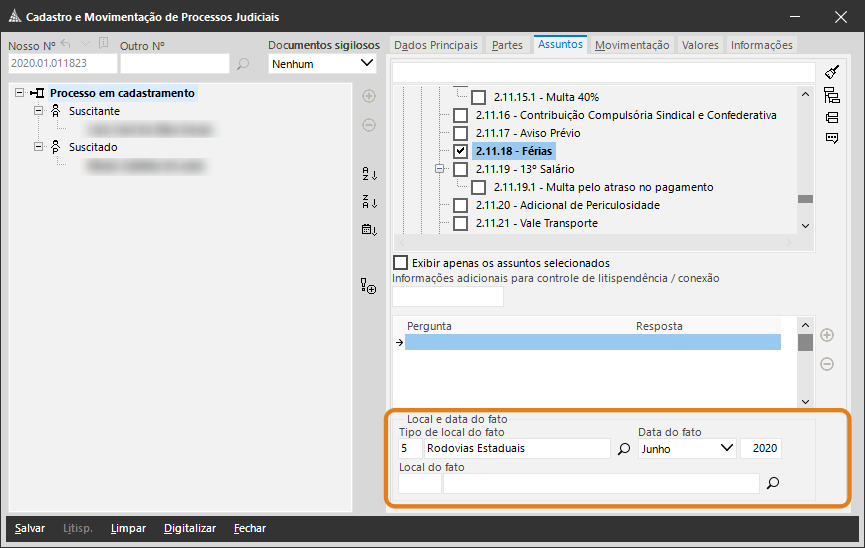865x548 pixels.
Task: Click the magnifier next to Tipo de local do fato
Action: click(624, 449)
